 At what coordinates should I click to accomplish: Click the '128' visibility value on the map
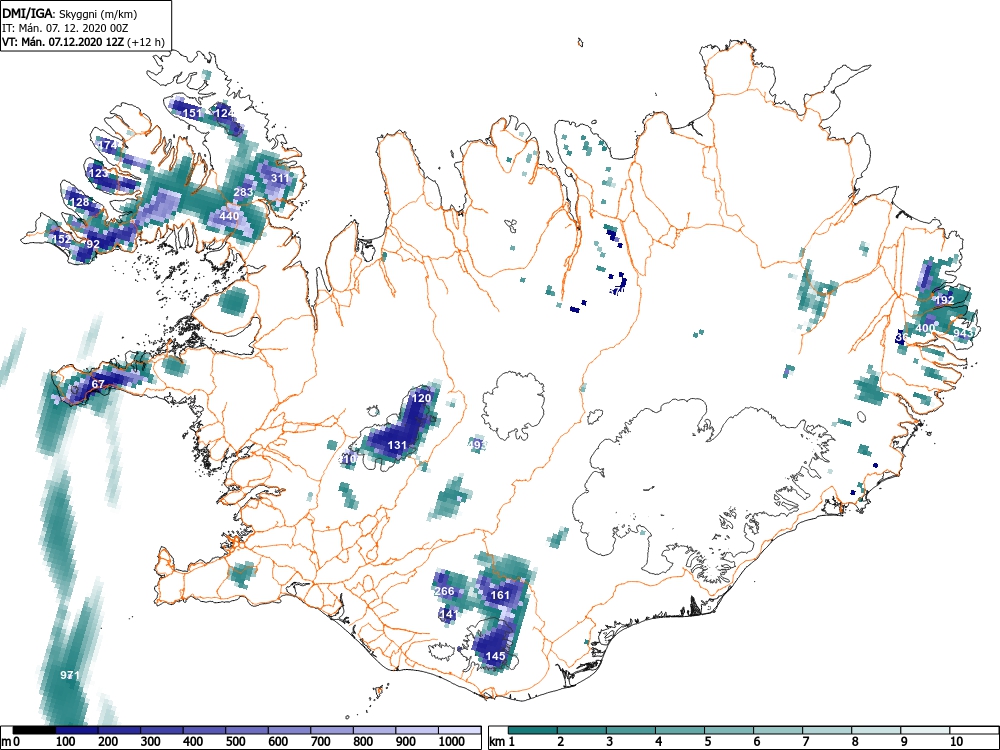tap(79, 202)
